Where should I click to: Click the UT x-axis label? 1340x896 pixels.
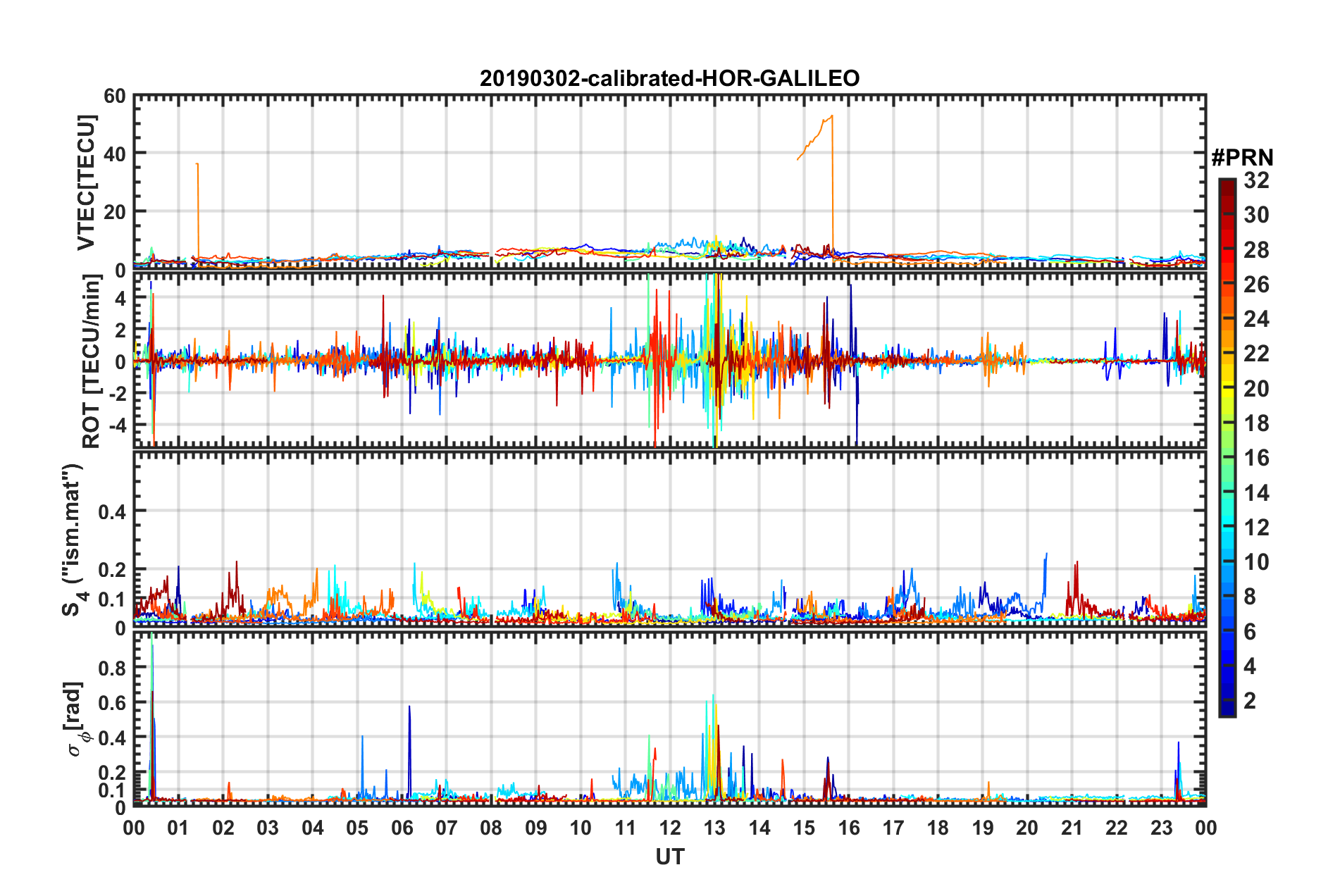[670, 857]
